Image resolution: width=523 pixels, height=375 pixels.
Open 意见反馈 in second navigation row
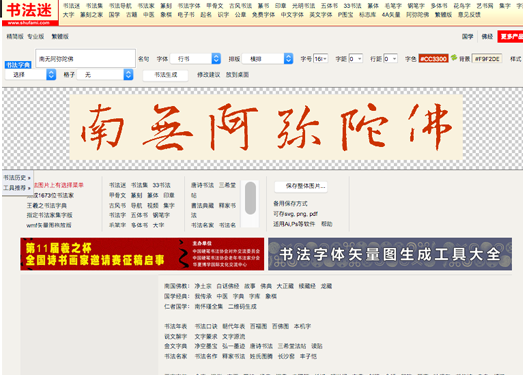[x=469, y=15]
